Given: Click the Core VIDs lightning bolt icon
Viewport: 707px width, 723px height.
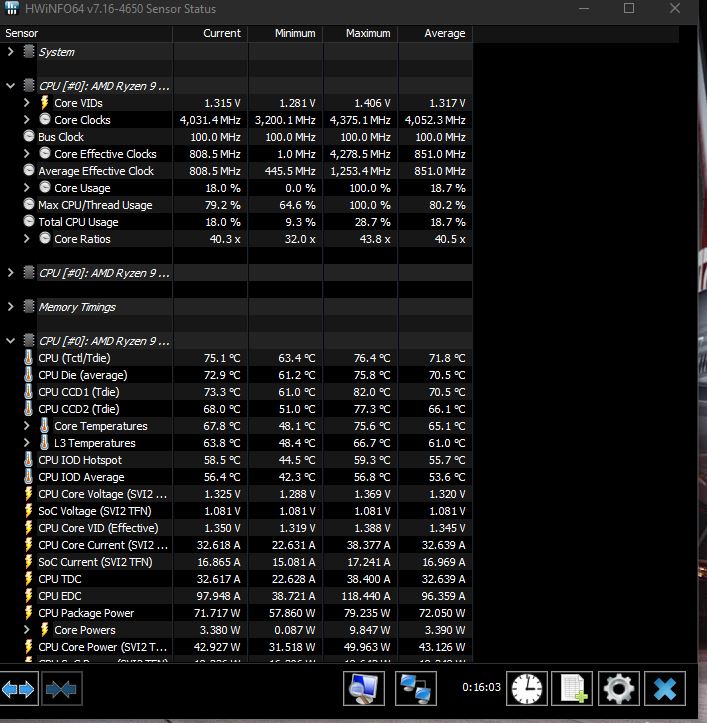Looking at the screenshot, I should pyautogui.click(x=45, y=103).
